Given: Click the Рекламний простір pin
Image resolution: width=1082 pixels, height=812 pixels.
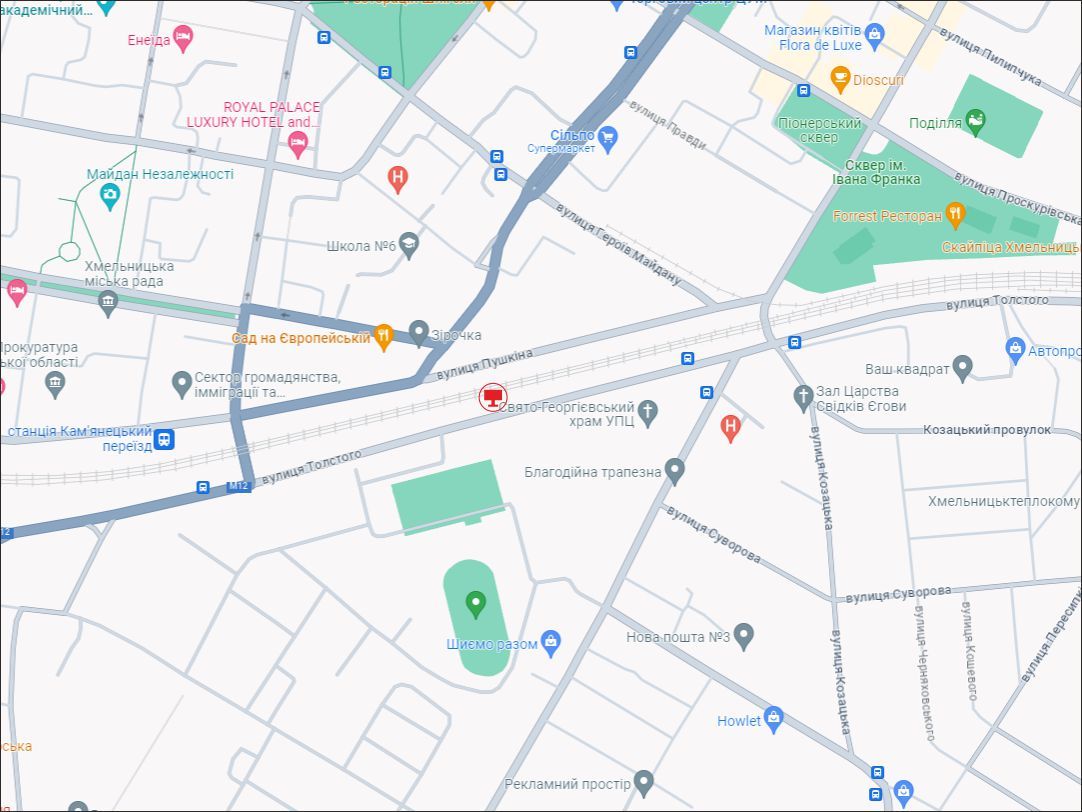Looking at the screenshot, I should pos(643,783).
